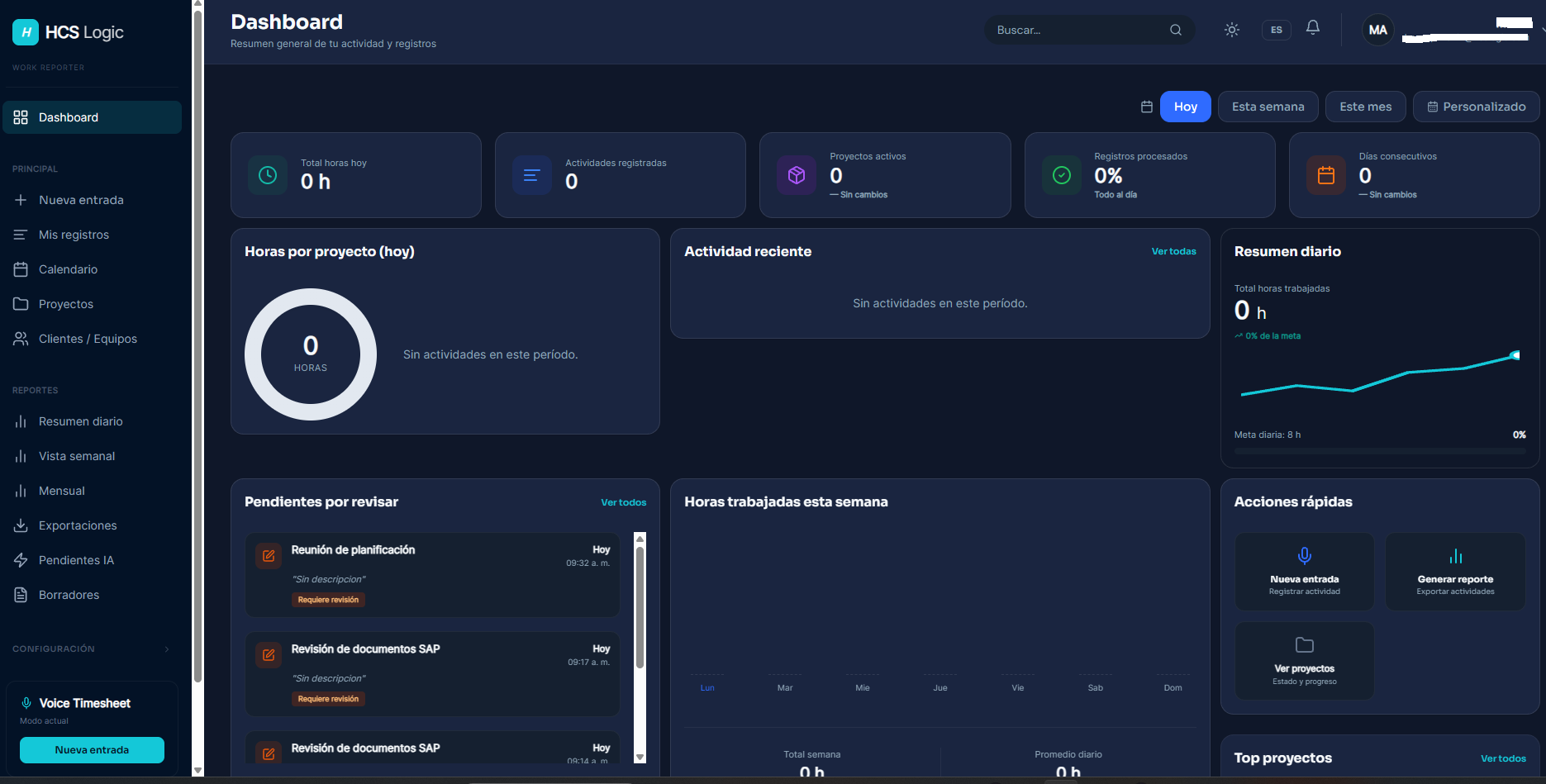Open the MA user avatar menu

(1377, 30)
